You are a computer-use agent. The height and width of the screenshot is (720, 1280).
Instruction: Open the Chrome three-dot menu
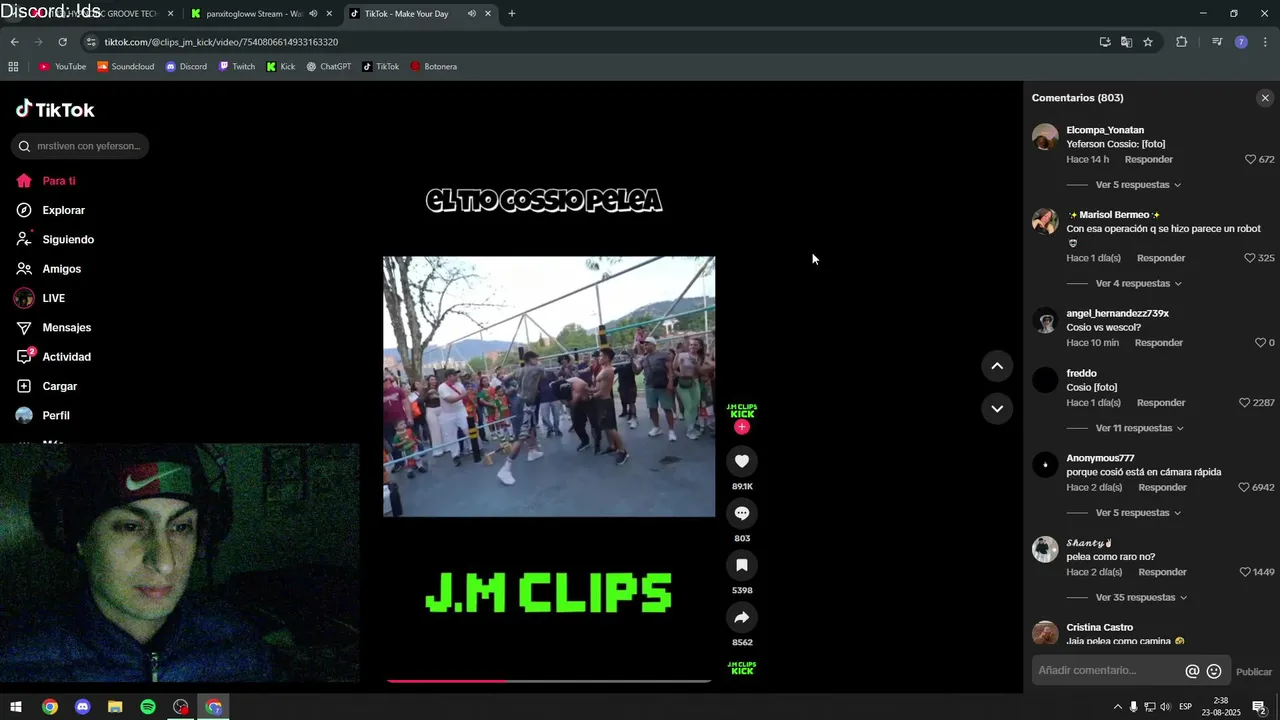1266,42
